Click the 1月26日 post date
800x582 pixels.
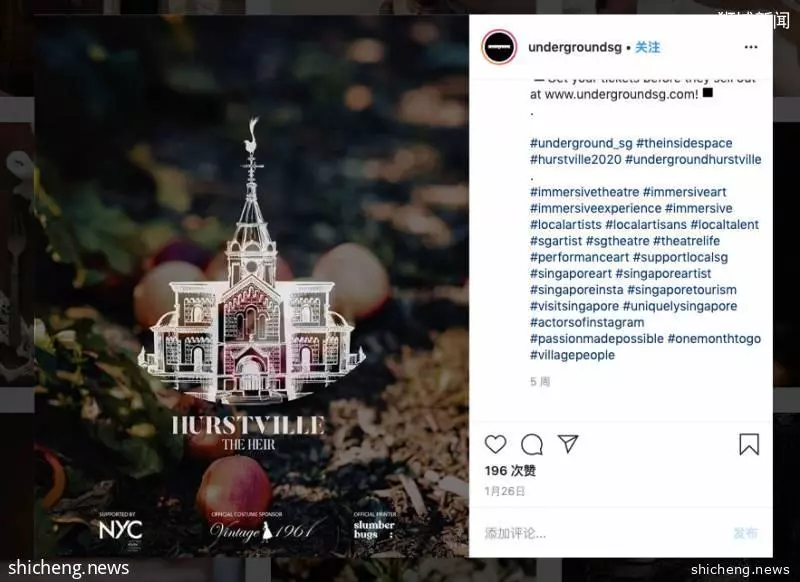click(505, 491)
